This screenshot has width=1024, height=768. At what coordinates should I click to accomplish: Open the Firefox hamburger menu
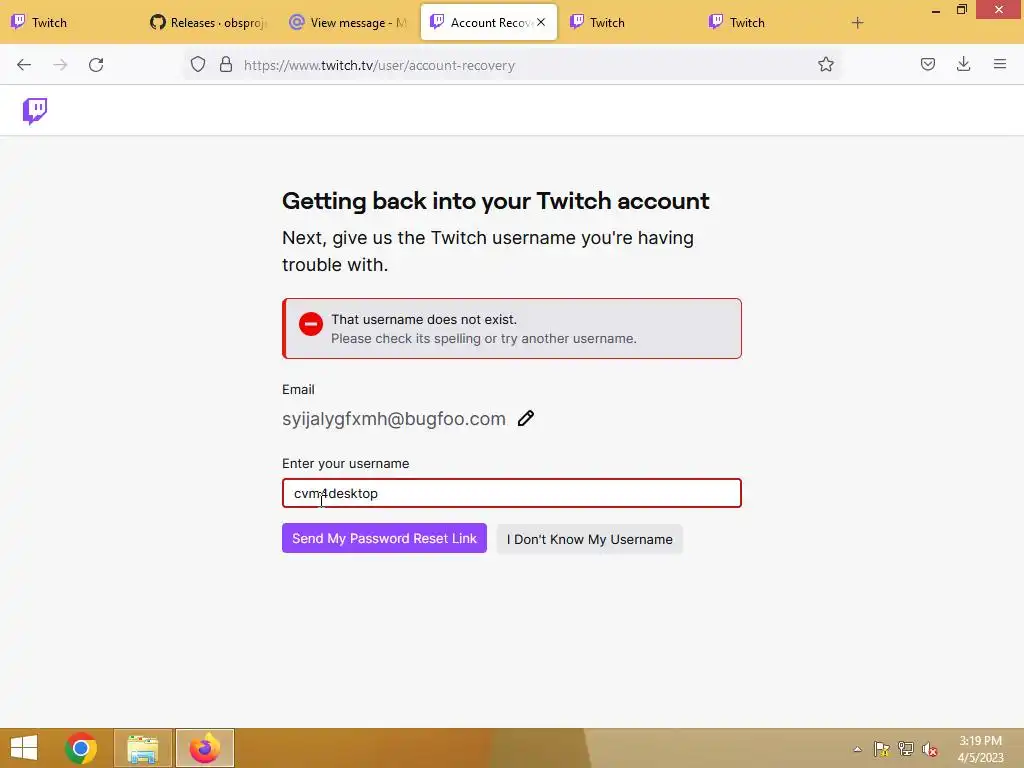(x=999, y=64)
